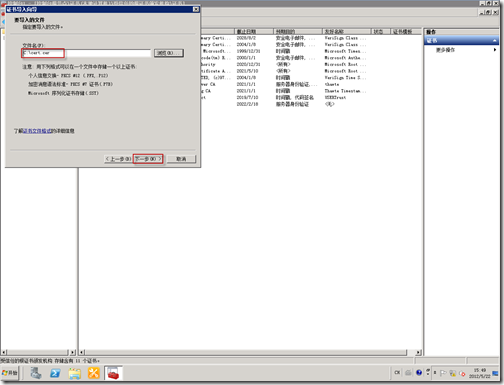
Task: Sort by the 友好名称 column header
Action: pyautogui.click(x=347, y=31)
